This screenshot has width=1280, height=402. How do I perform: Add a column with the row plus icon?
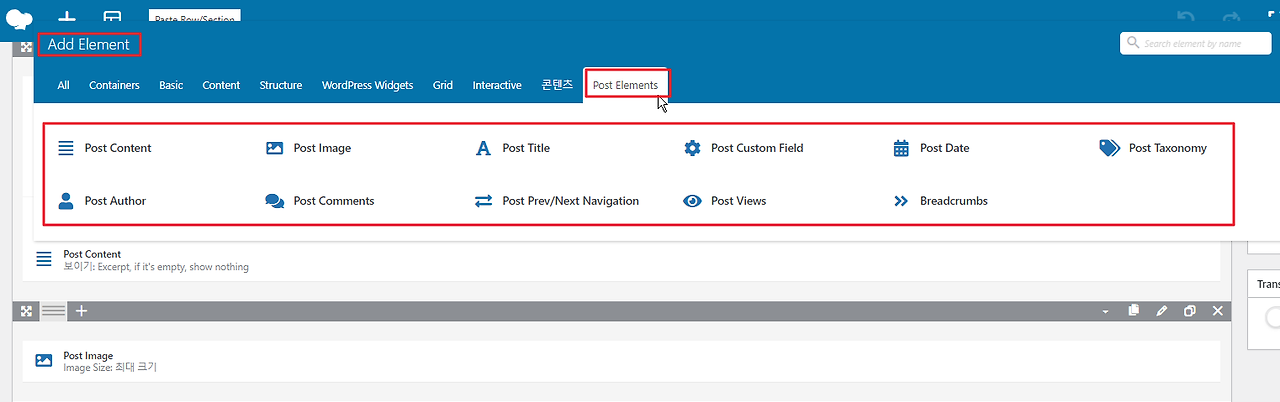[x=82, y=311]
